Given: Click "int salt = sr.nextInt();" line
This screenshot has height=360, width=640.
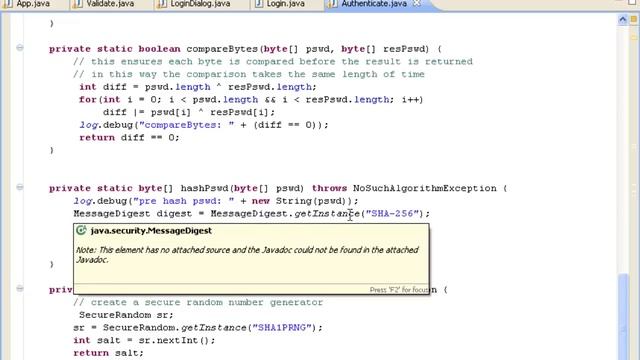Looking at the screenshot, I should [x=144, y=340].
